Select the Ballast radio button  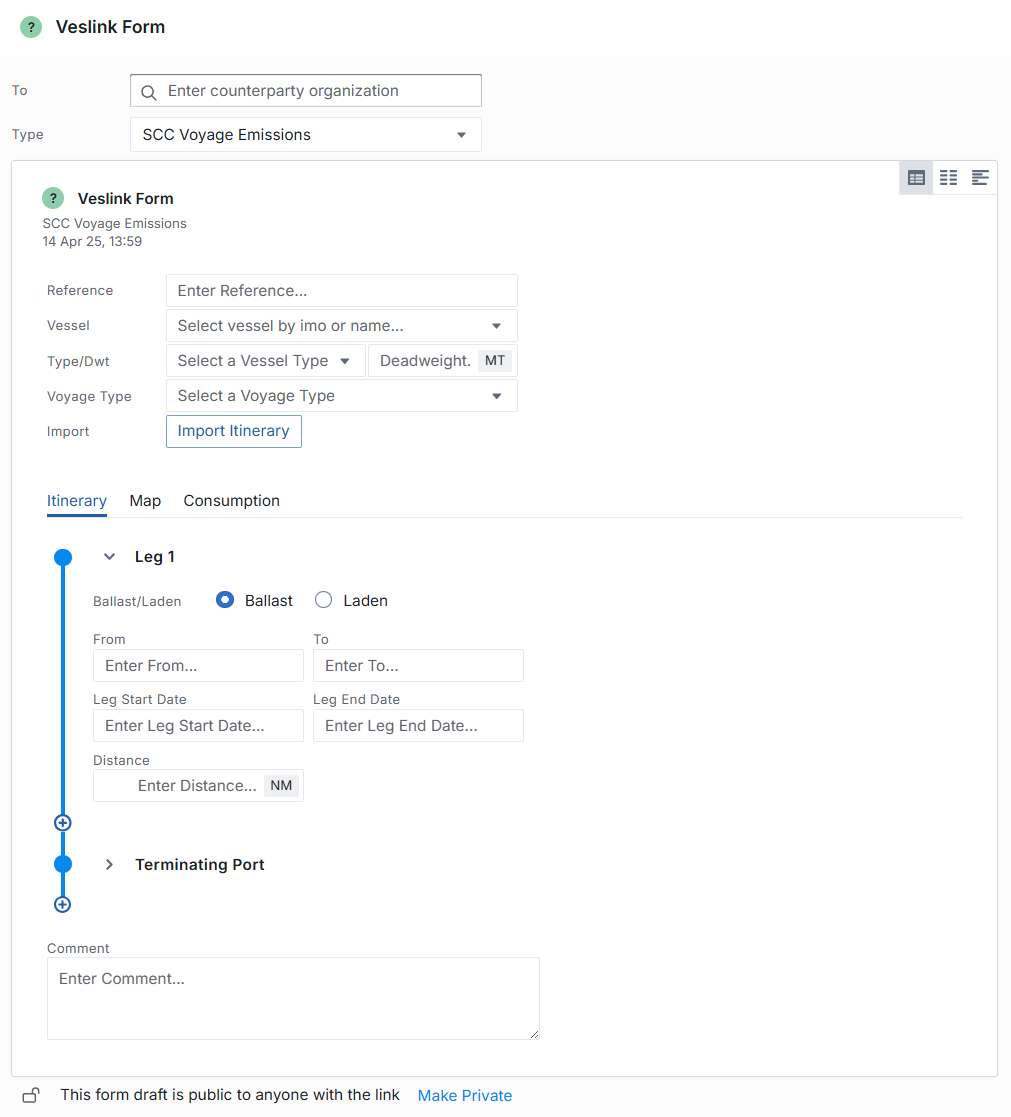(225, 600)
